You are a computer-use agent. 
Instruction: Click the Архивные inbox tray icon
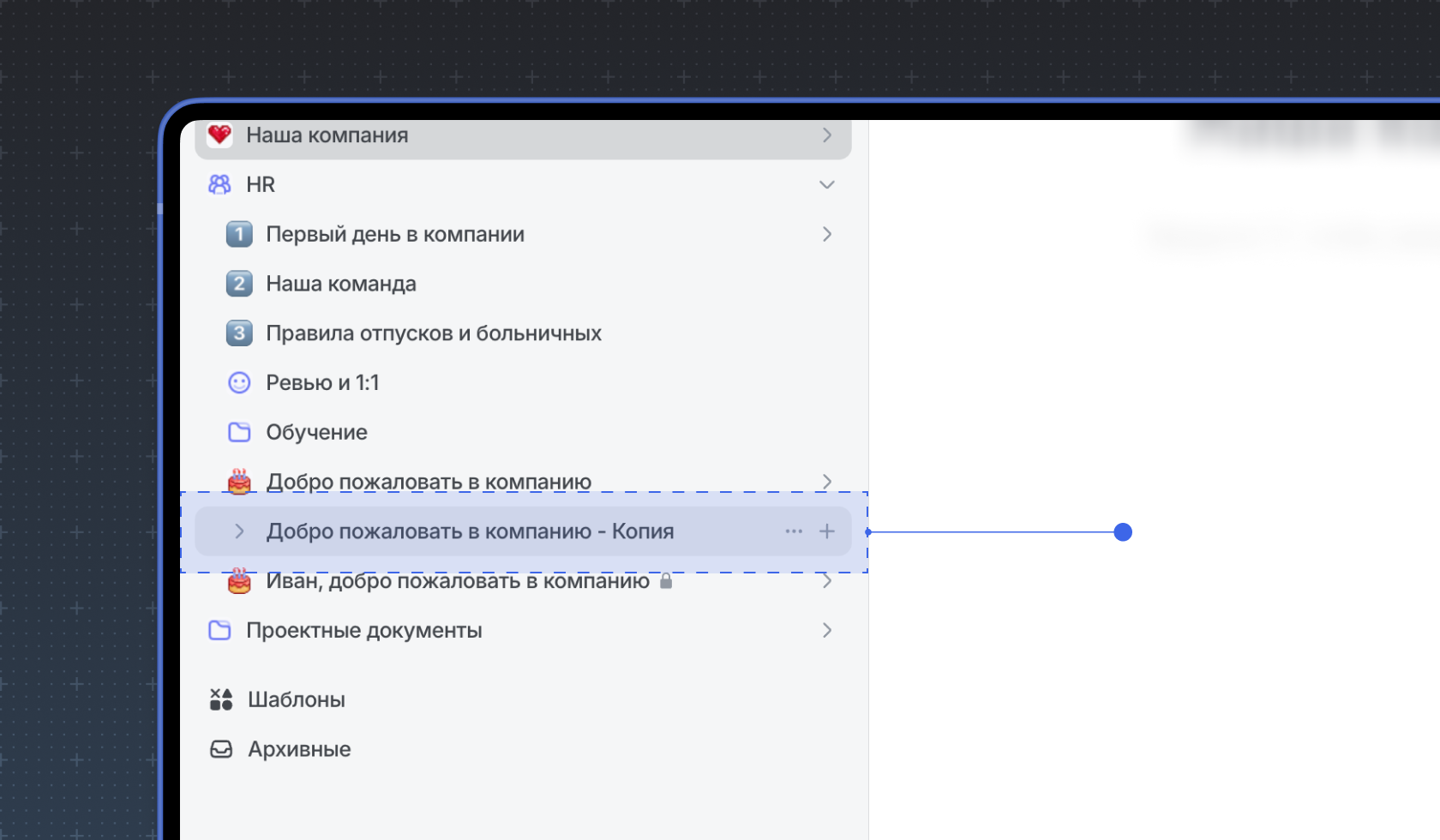tap(221, 749)
